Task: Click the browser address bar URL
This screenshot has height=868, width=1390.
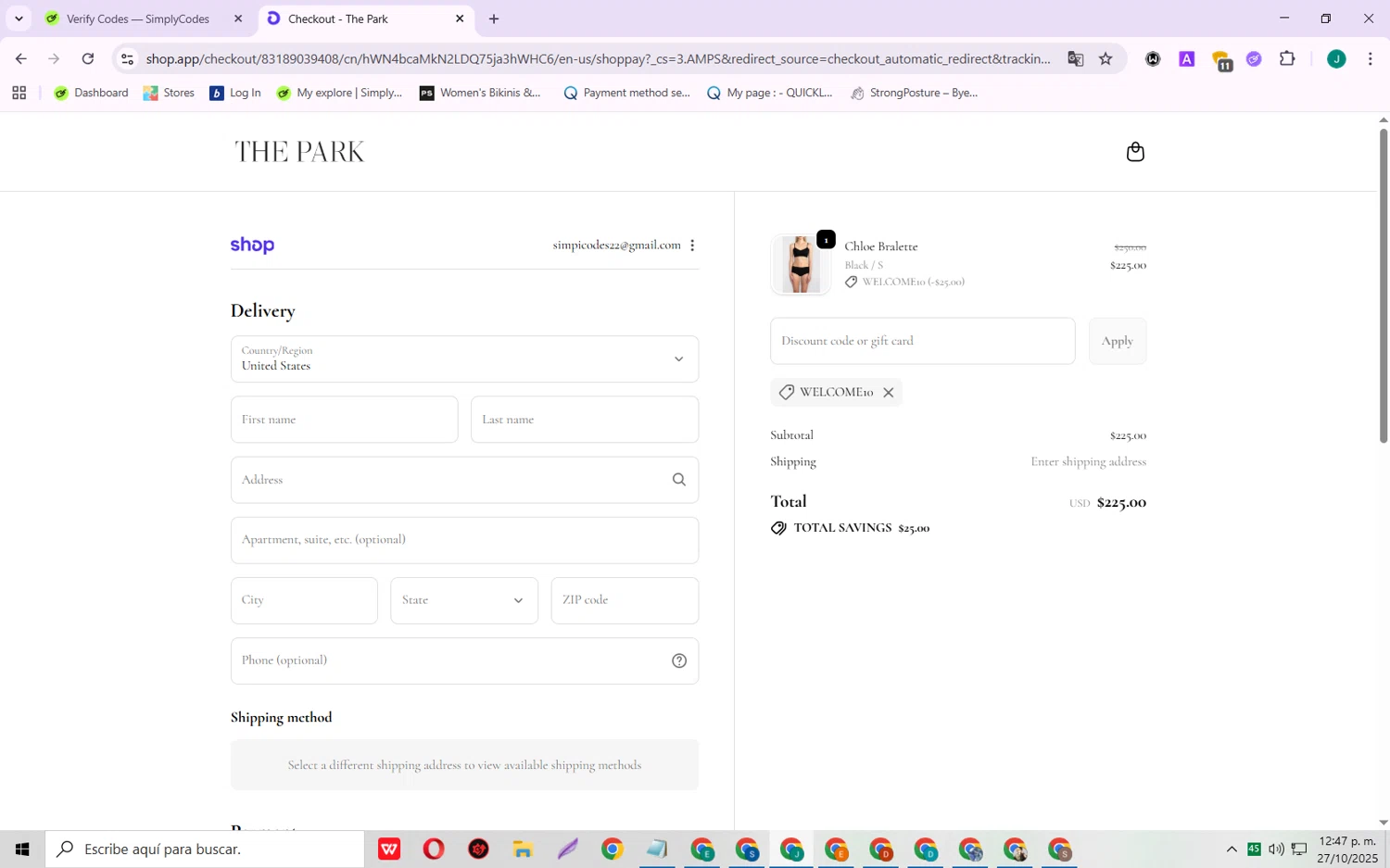Action: [x=598, y=58]
